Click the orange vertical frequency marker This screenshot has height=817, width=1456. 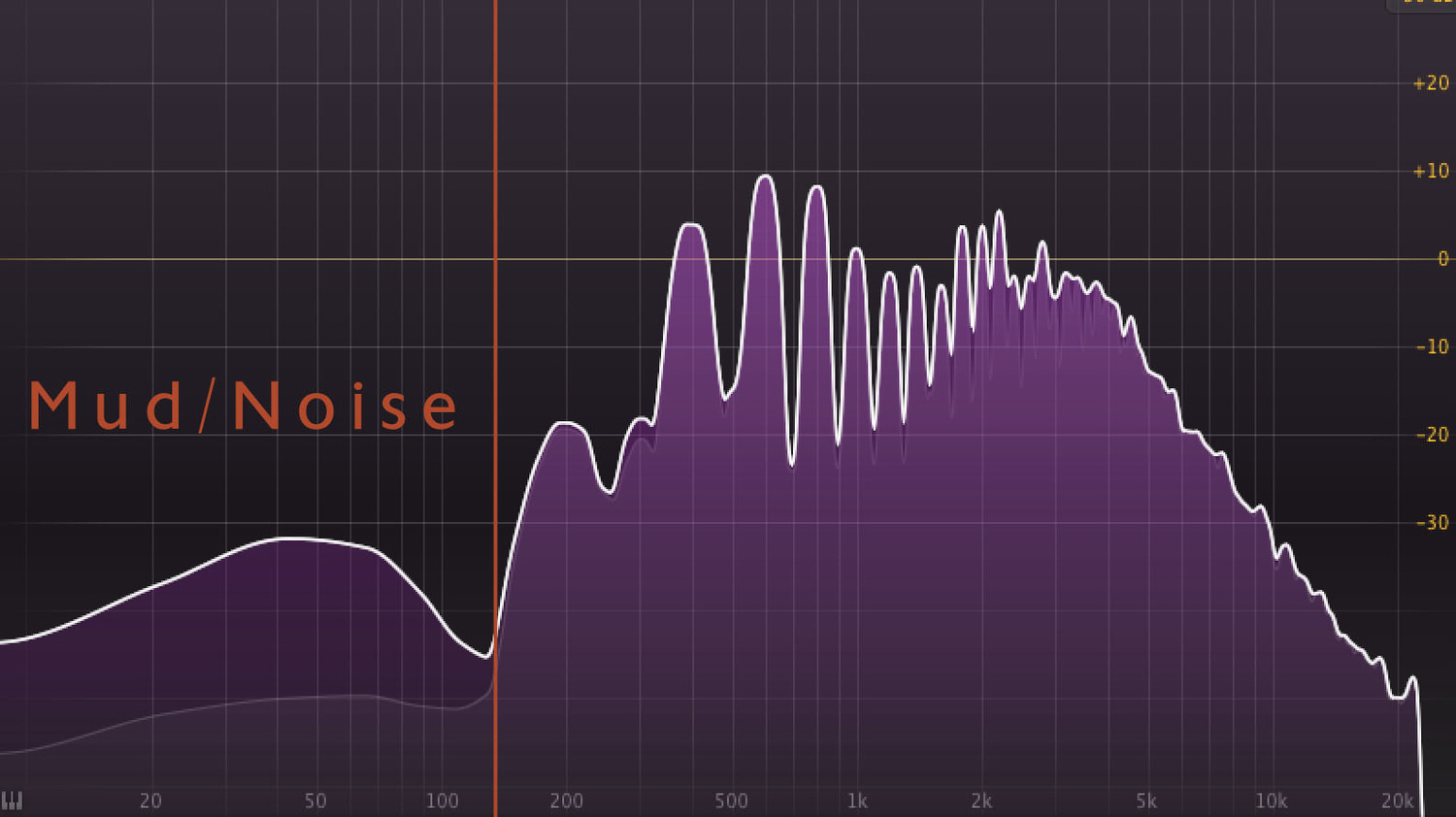click(496, 388)
